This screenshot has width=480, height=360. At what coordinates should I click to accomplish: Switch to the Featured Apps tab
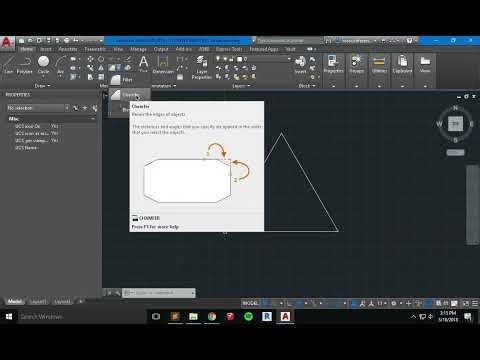(x=264, y=49)
